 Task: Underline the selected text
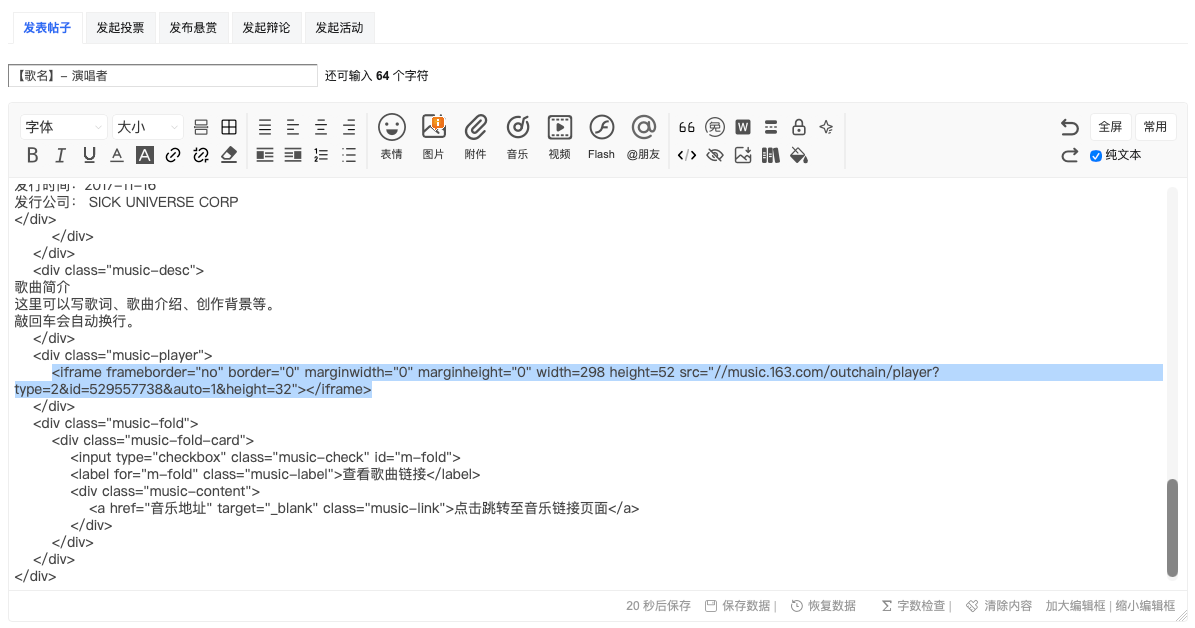point(89,155)
